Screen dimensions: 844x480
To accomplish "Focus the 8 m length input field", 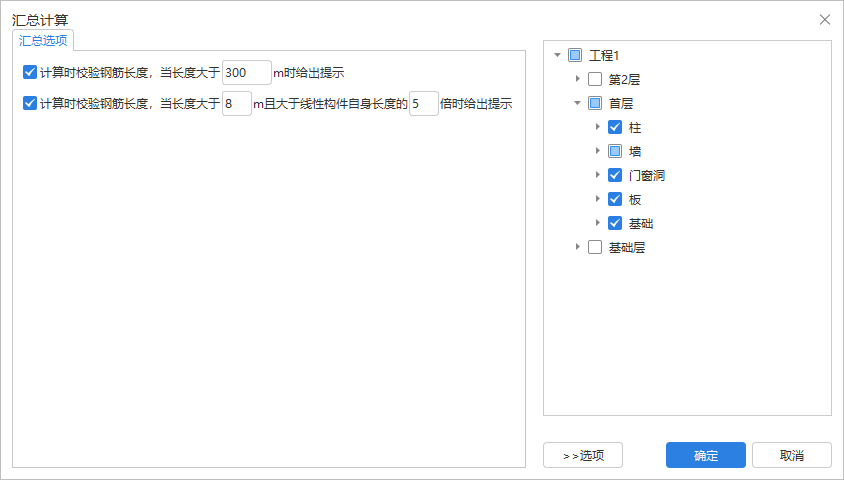I will (237, 103).
